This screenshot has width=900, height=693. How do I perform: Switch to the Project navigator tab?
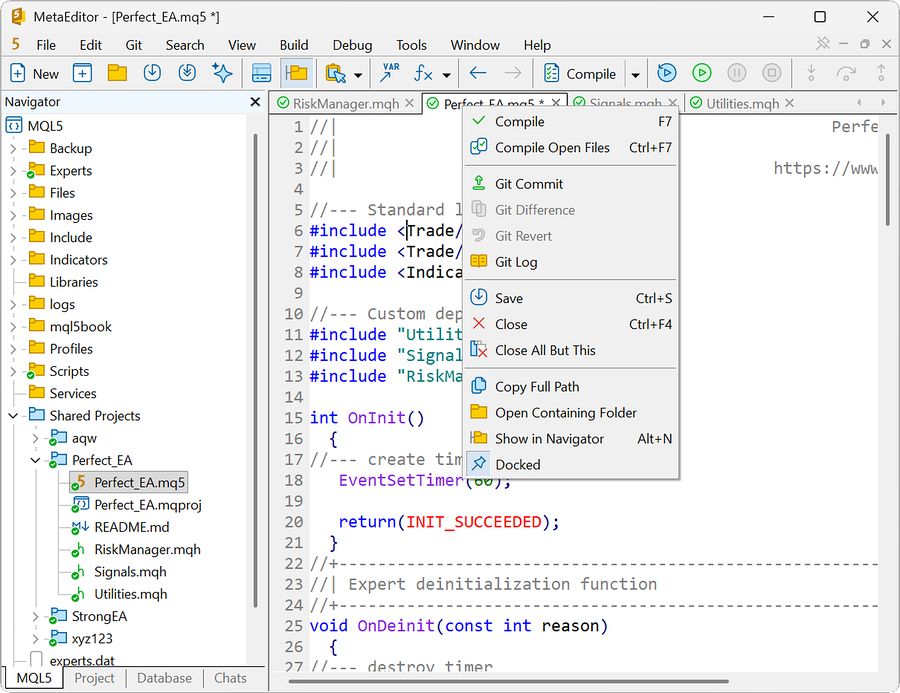(94, 678)
